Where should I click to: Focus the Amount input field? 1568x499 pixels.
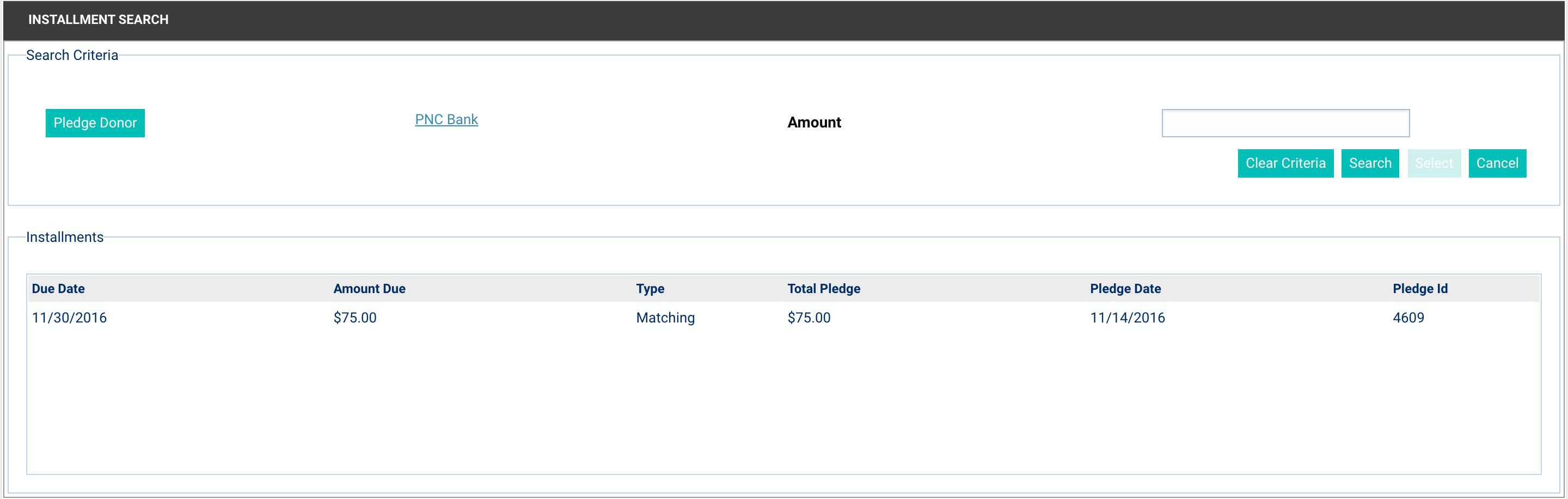click(1285, 123)
